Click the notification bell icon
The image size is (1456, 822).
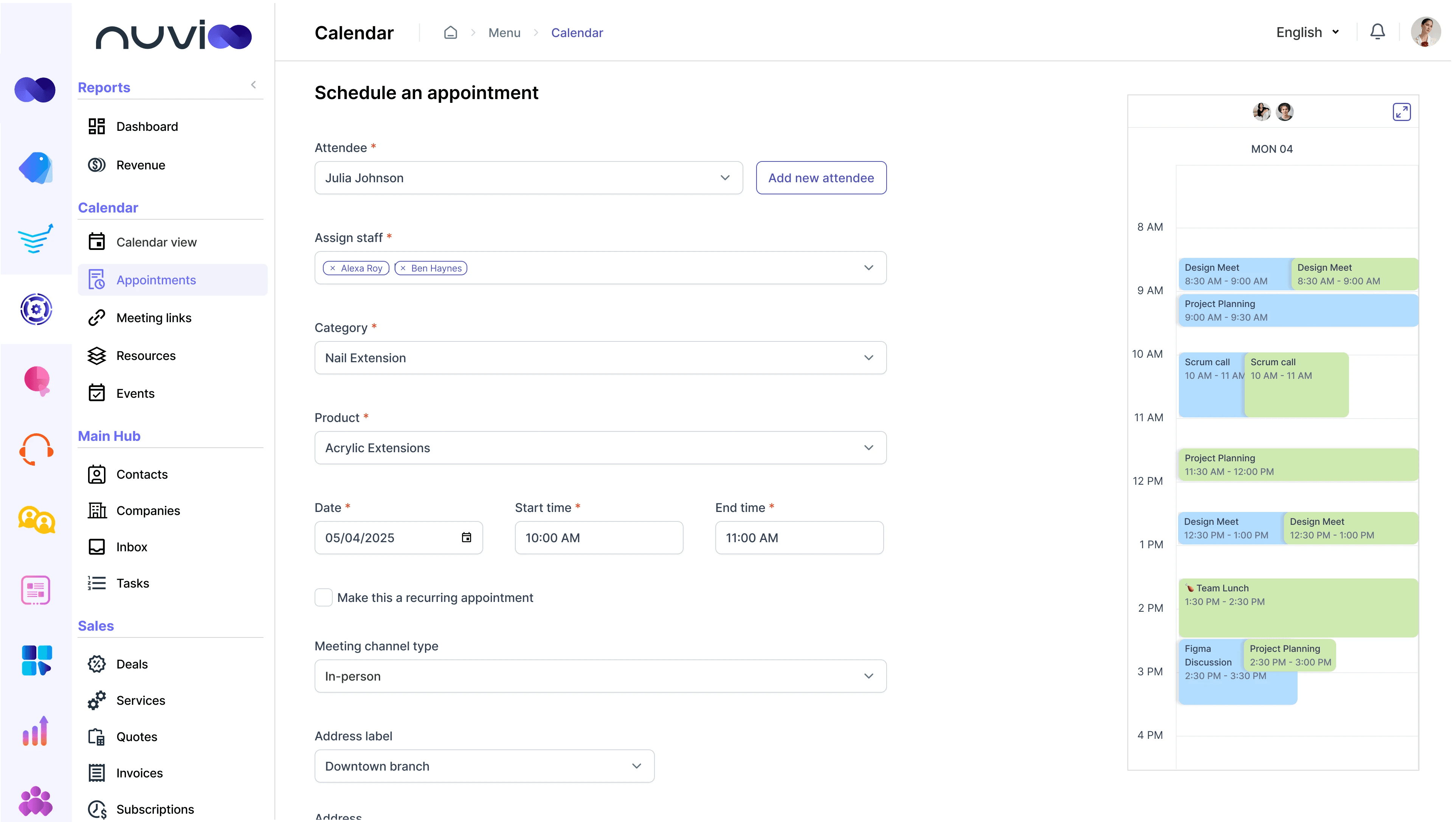1377,32
